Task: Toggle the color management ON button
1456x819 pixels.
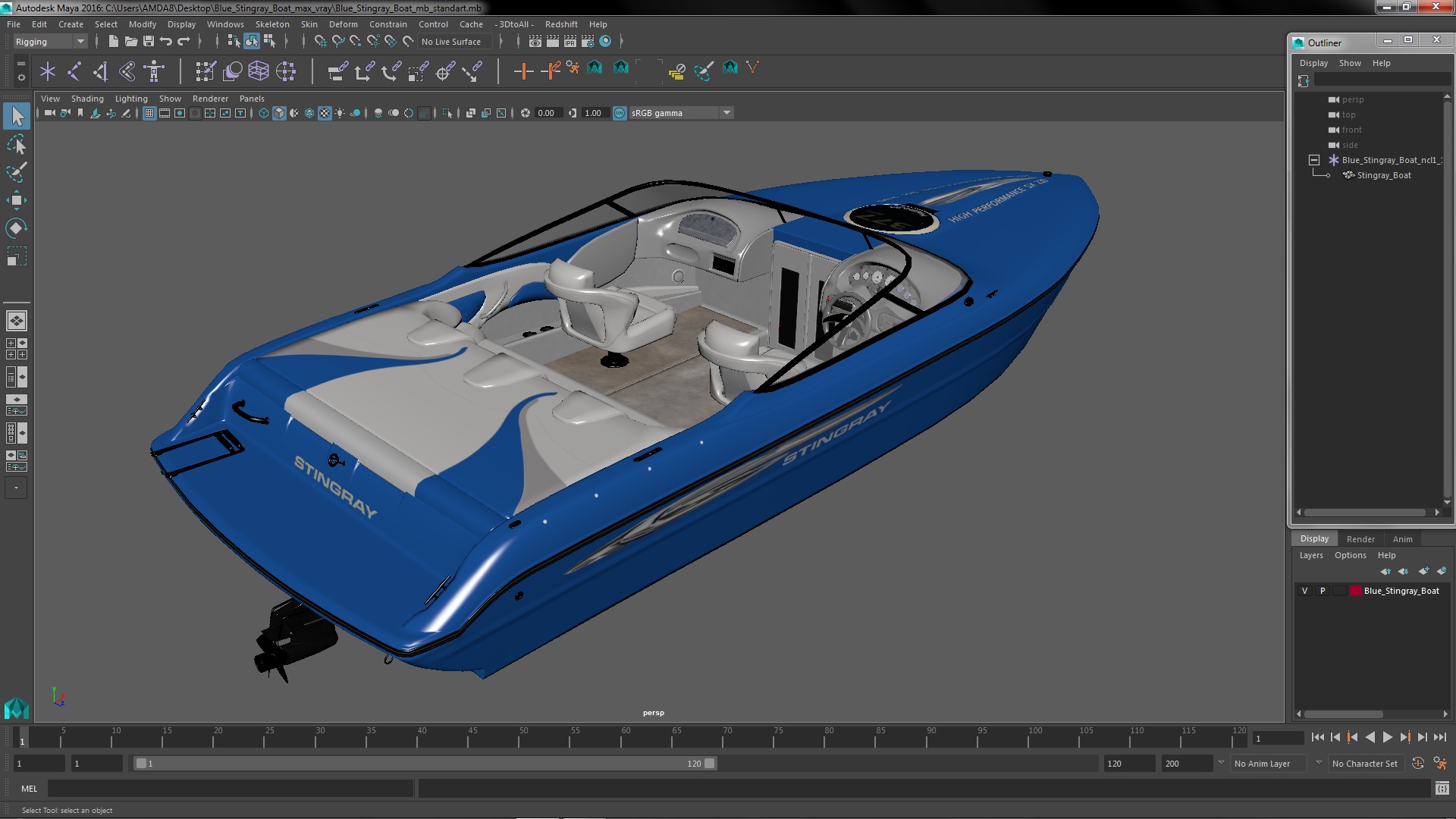Action: click(x=620, y=114)
